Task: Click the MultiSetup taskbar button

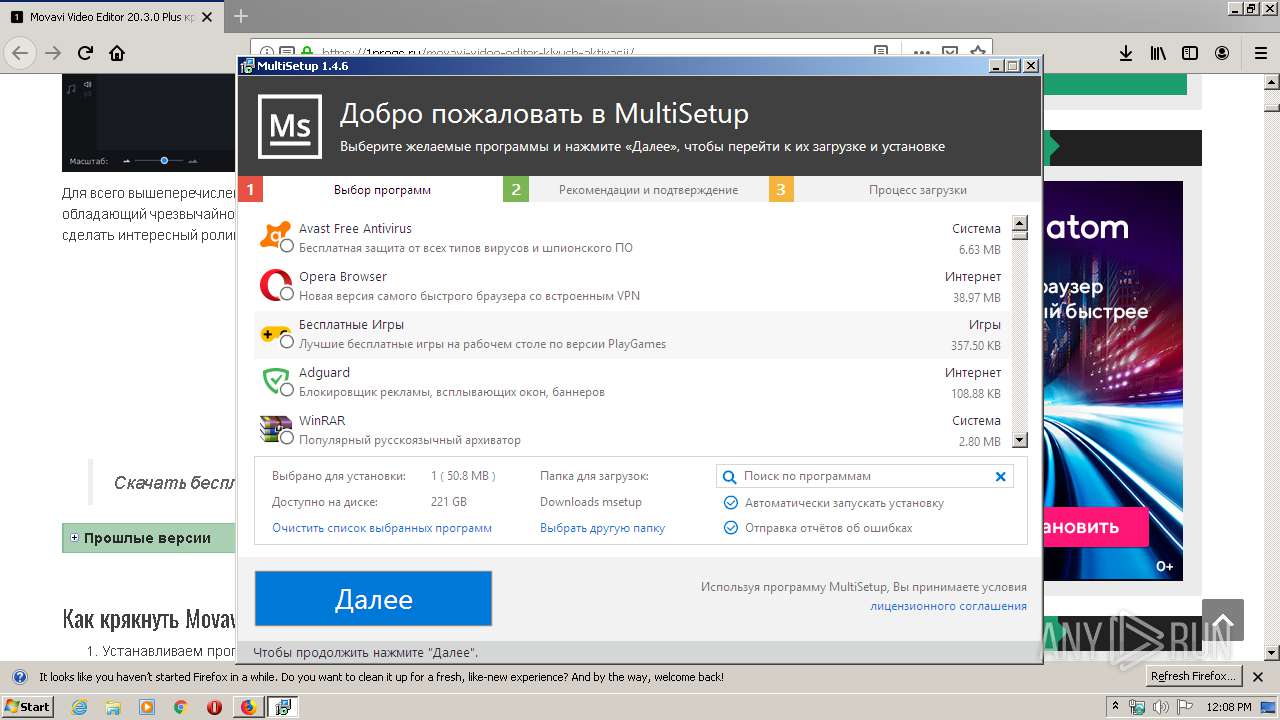Action: pos(282,707)
